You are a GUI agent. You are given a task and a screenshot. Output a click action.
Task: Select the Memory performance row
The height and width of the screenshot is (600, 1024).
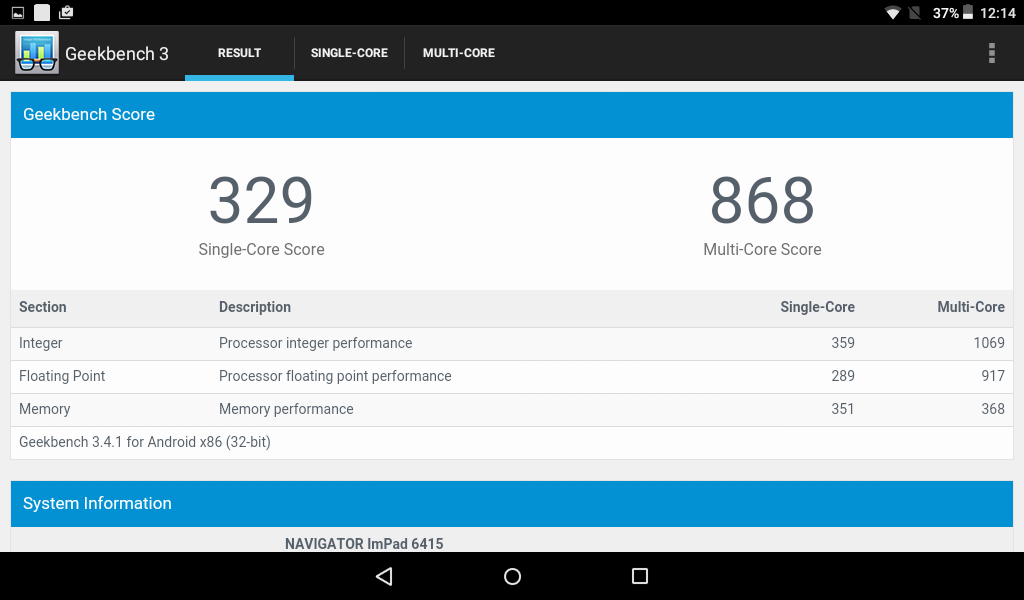tap(511, 409)
